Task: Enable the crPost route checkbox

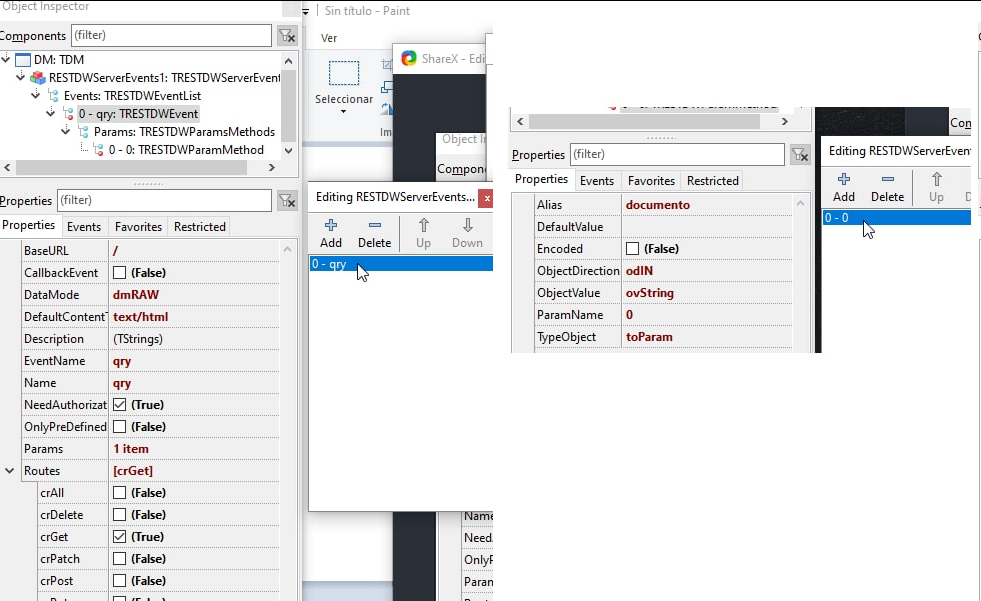Action: coord(119,582)
